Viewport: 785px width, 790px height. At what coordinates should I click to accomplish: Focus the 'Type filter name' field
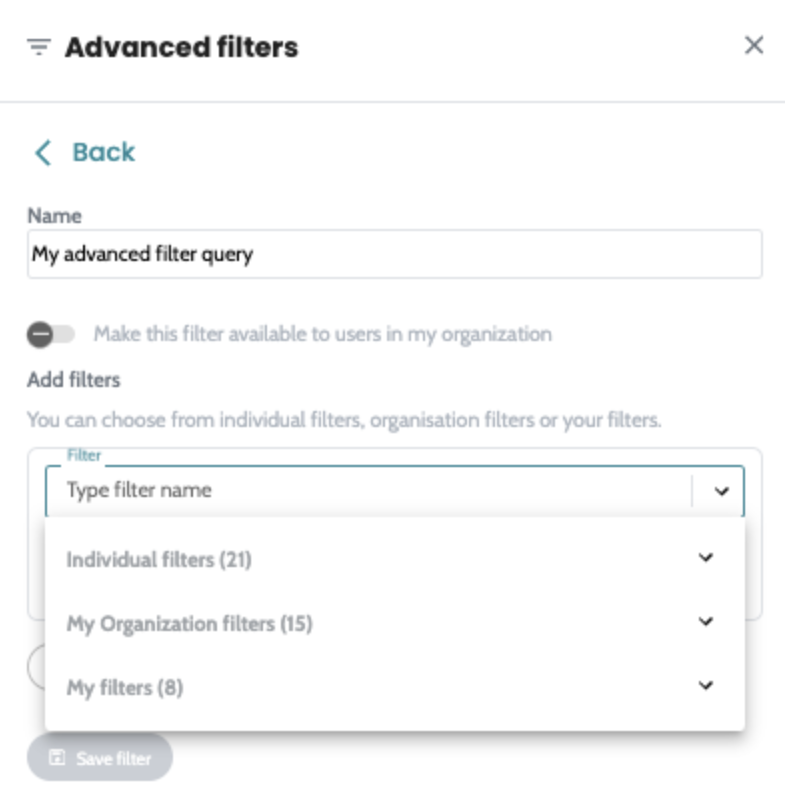[x=370, y=490]
